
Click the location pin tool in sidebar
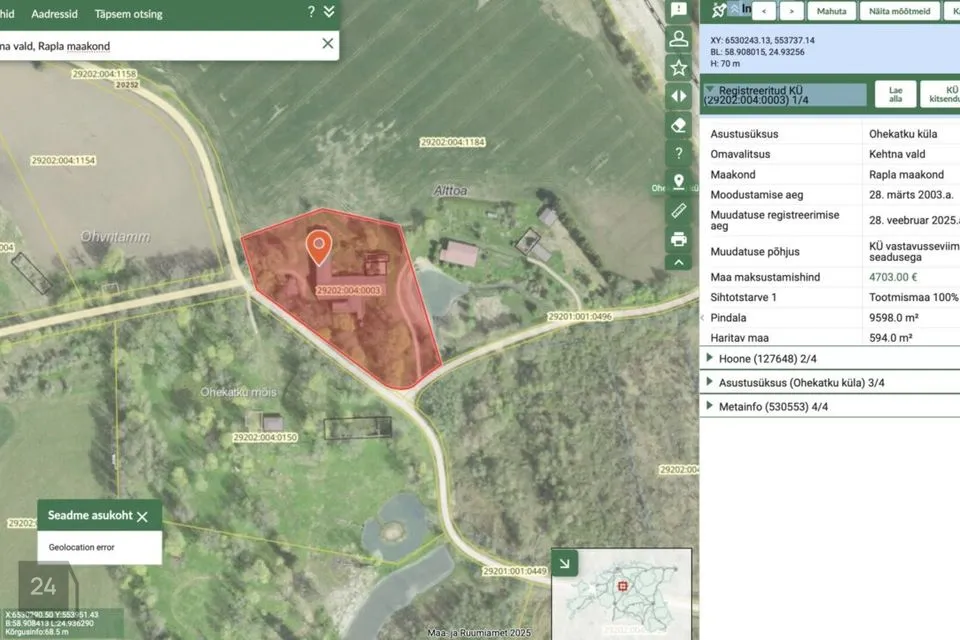click(679, 182)
